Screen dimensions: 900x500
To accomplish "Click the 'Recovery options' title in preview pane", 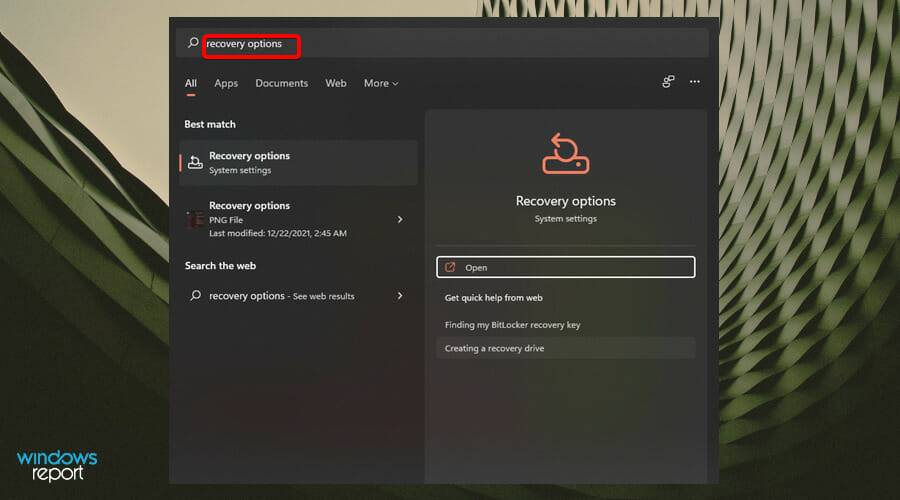I will [x=565, y=201].
